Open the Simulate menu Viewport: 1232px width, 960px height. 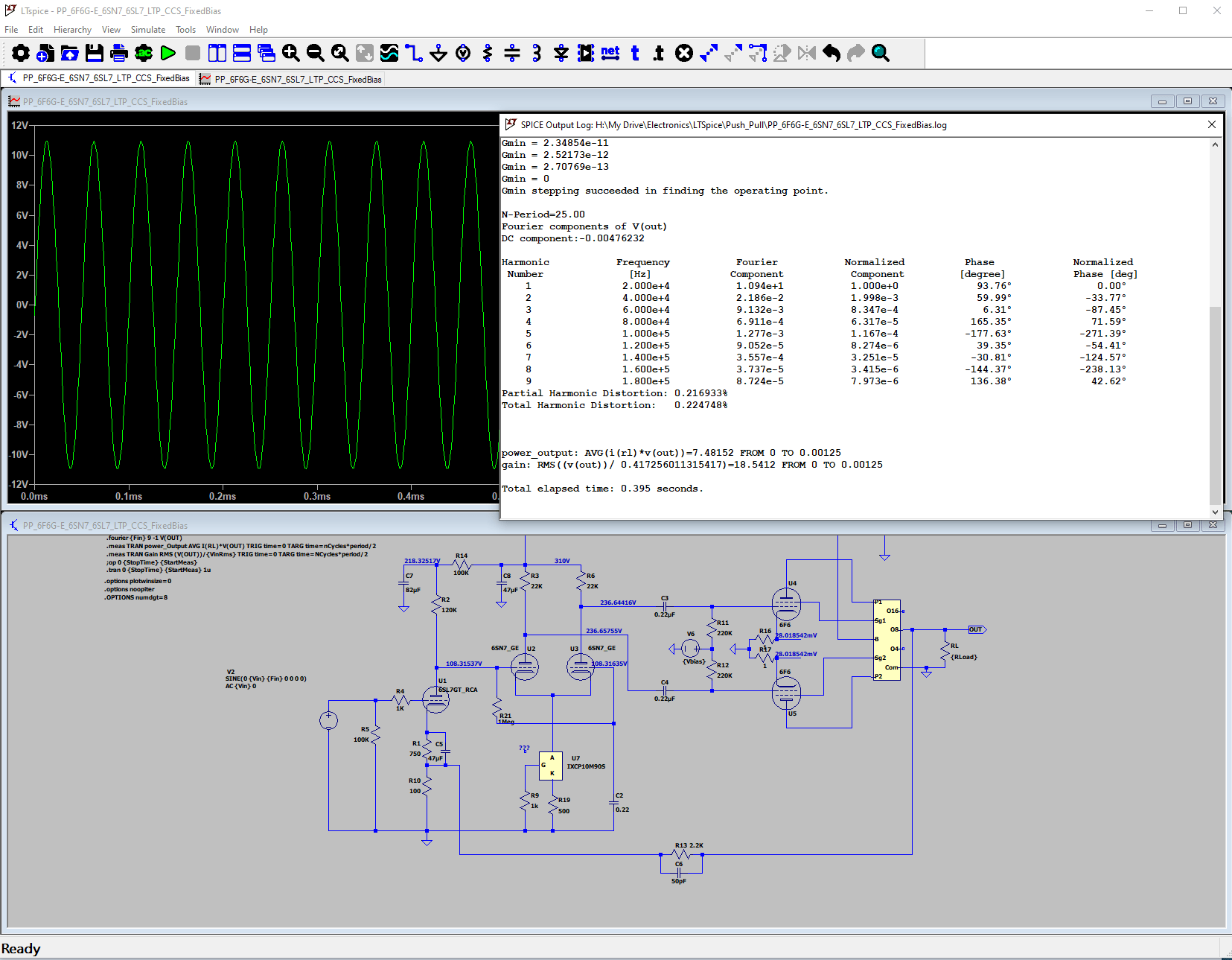[x=148, y=30]
